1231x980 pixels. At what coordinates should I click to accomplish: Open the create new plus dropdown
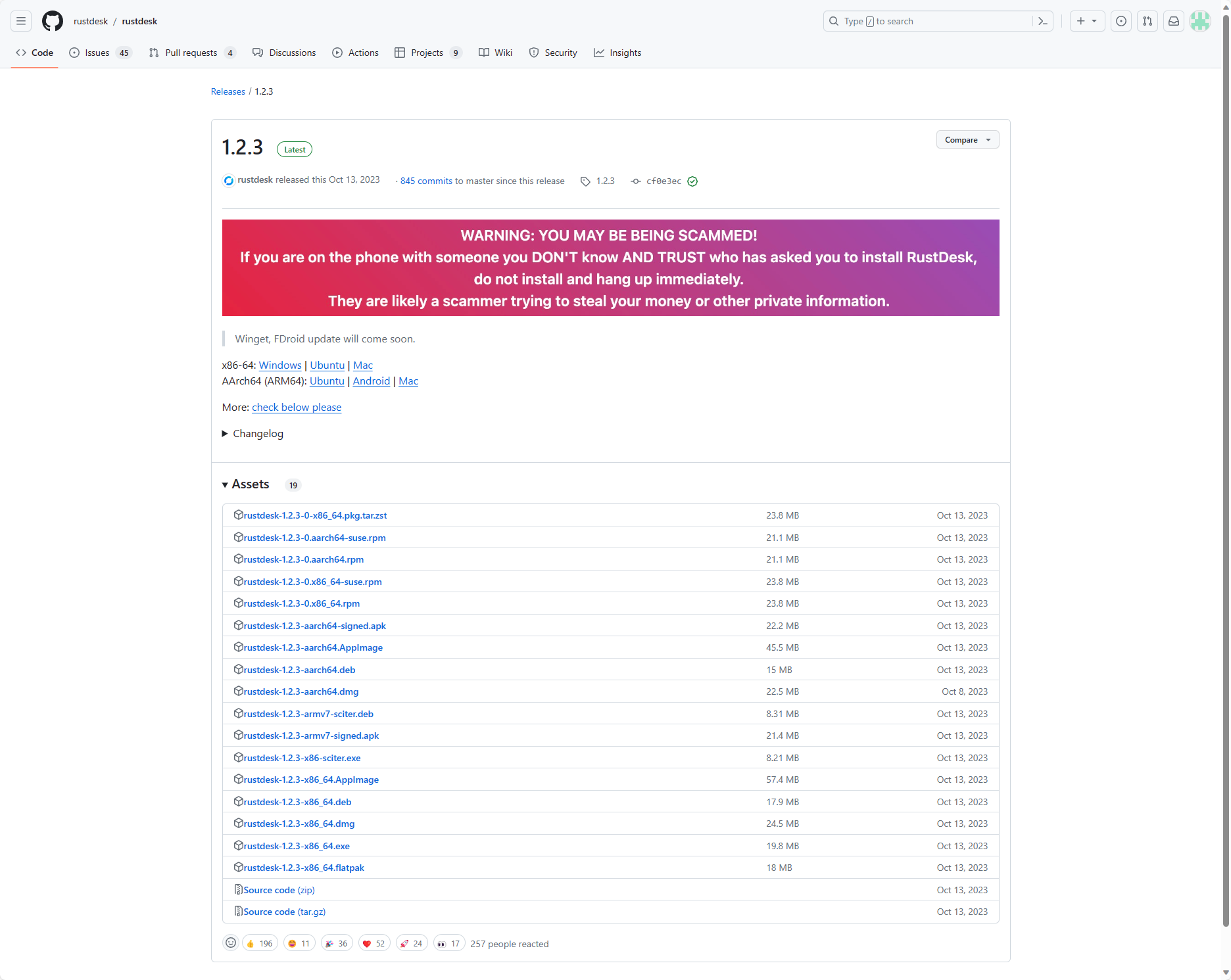point(1087,21)
